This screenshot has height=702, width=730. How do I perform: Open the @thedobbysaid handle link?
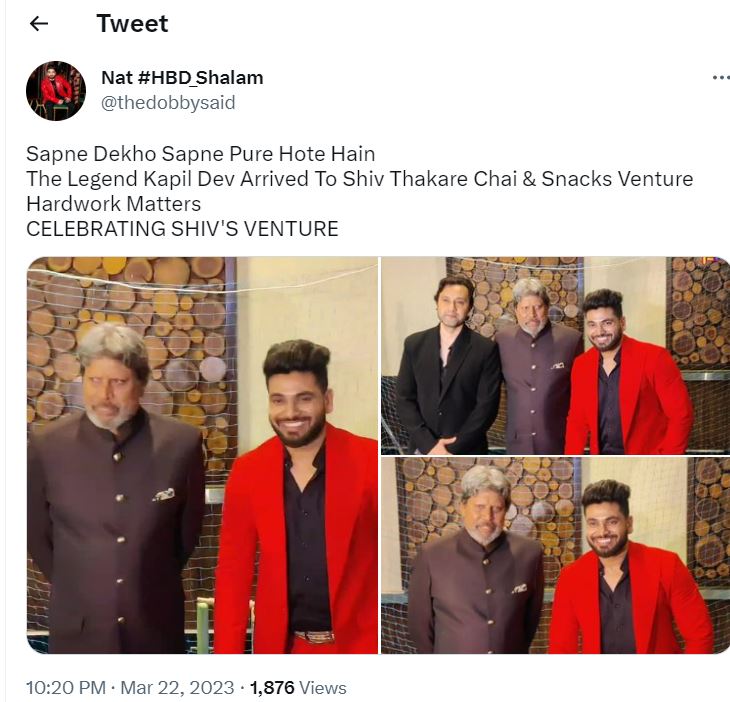point(168,102)
